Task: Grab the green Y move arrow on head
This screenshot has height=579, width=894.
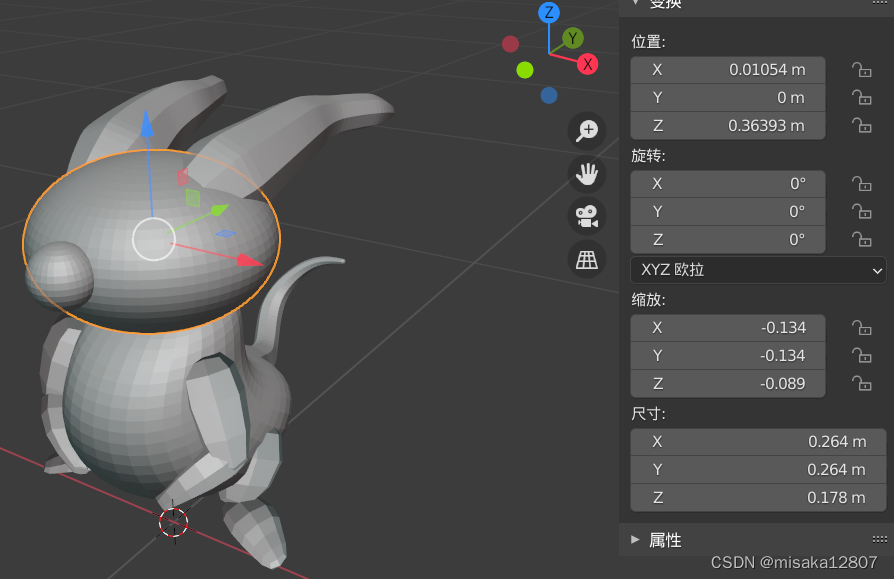Action: pyautogui.click(x=220, y=210)
